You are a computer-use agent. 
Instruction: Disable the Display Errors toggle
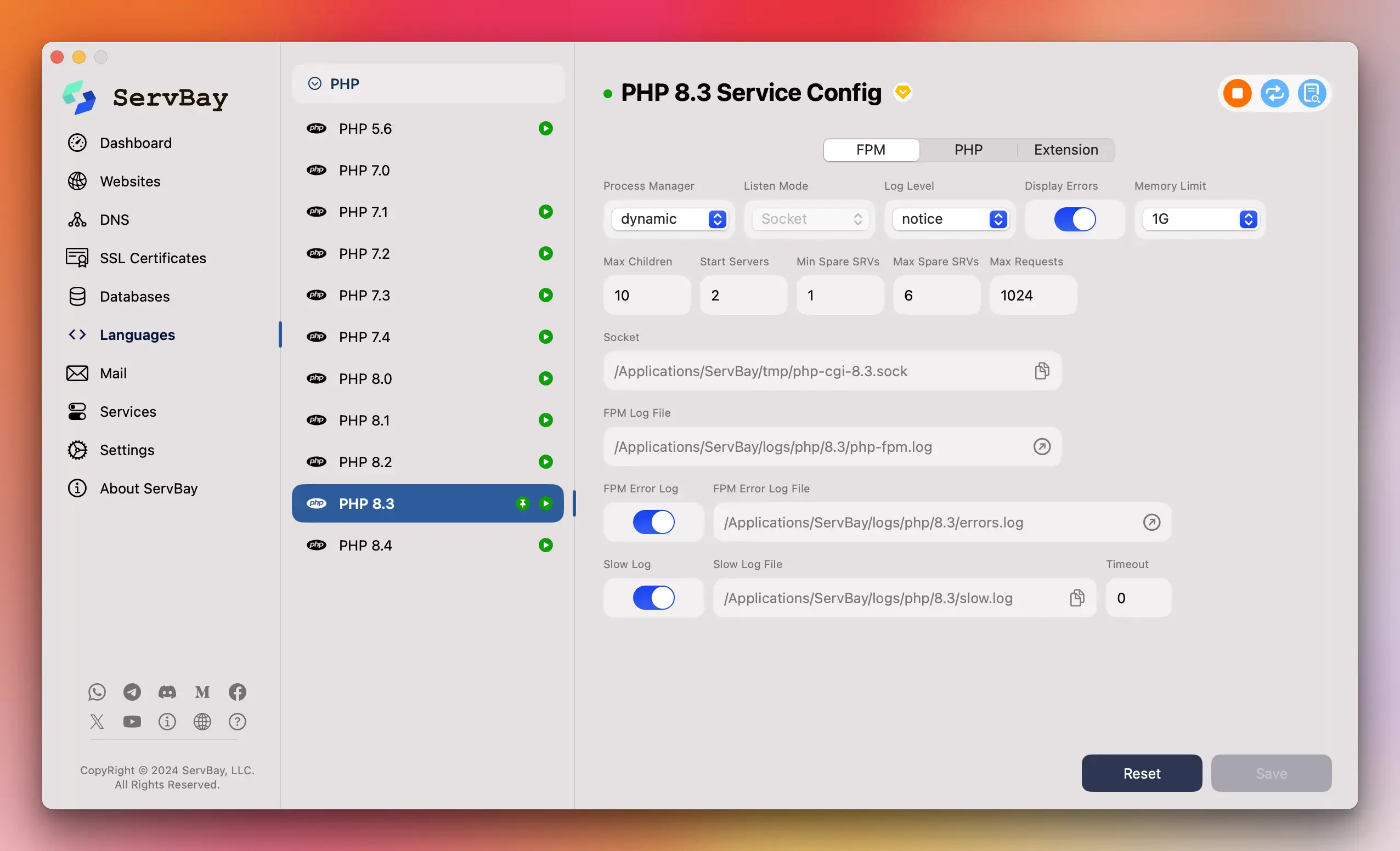coord(1074,218)
